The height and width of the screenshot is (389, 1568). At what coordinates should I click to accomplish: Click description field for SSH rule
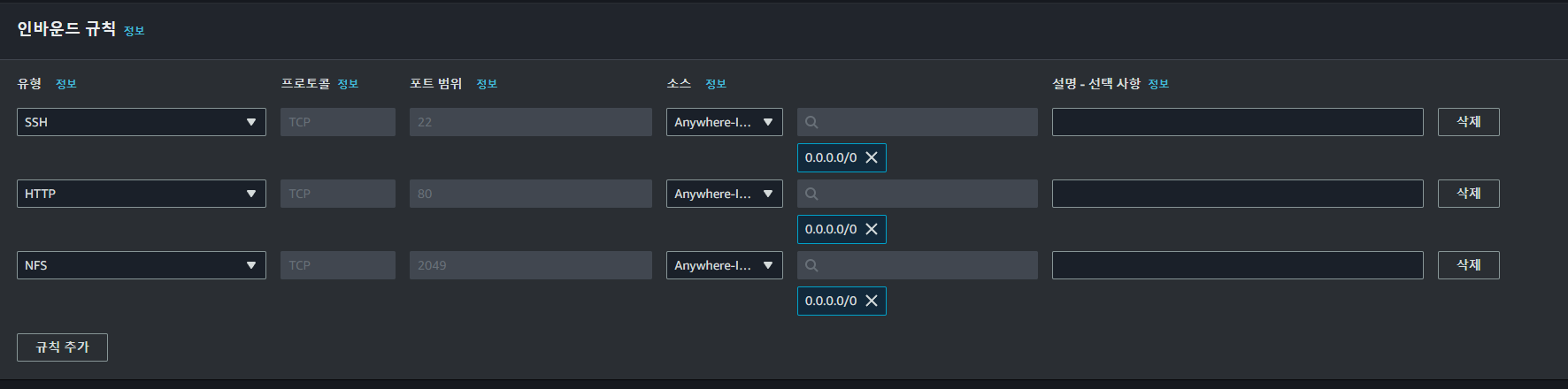[1237, 122]
